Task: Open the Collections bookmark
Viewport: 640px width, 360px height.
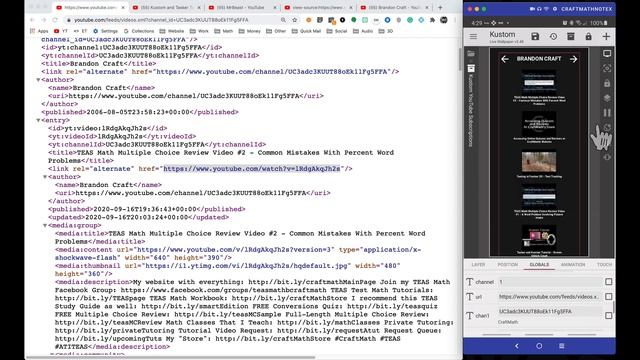Action: tap(139, 31)
